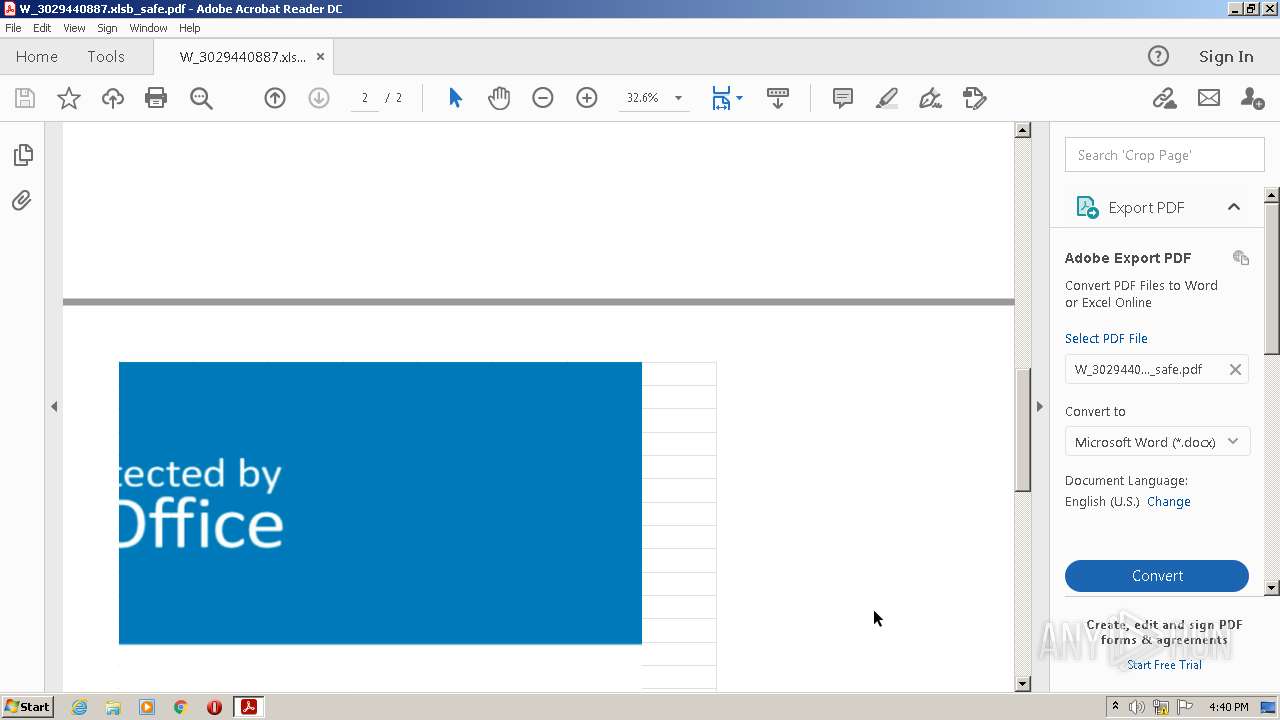Click the add people share icon

(1252, 98)
